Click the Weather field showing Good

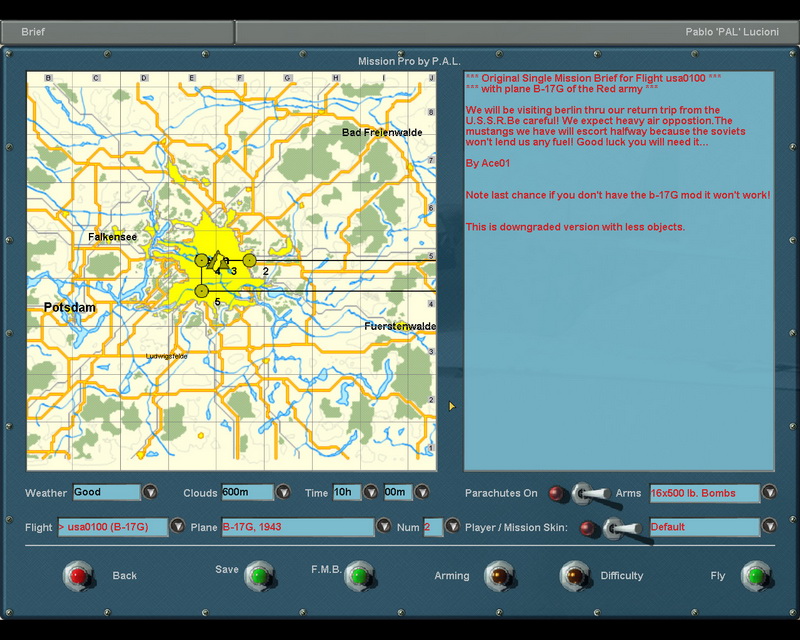[x=106, y=493]
